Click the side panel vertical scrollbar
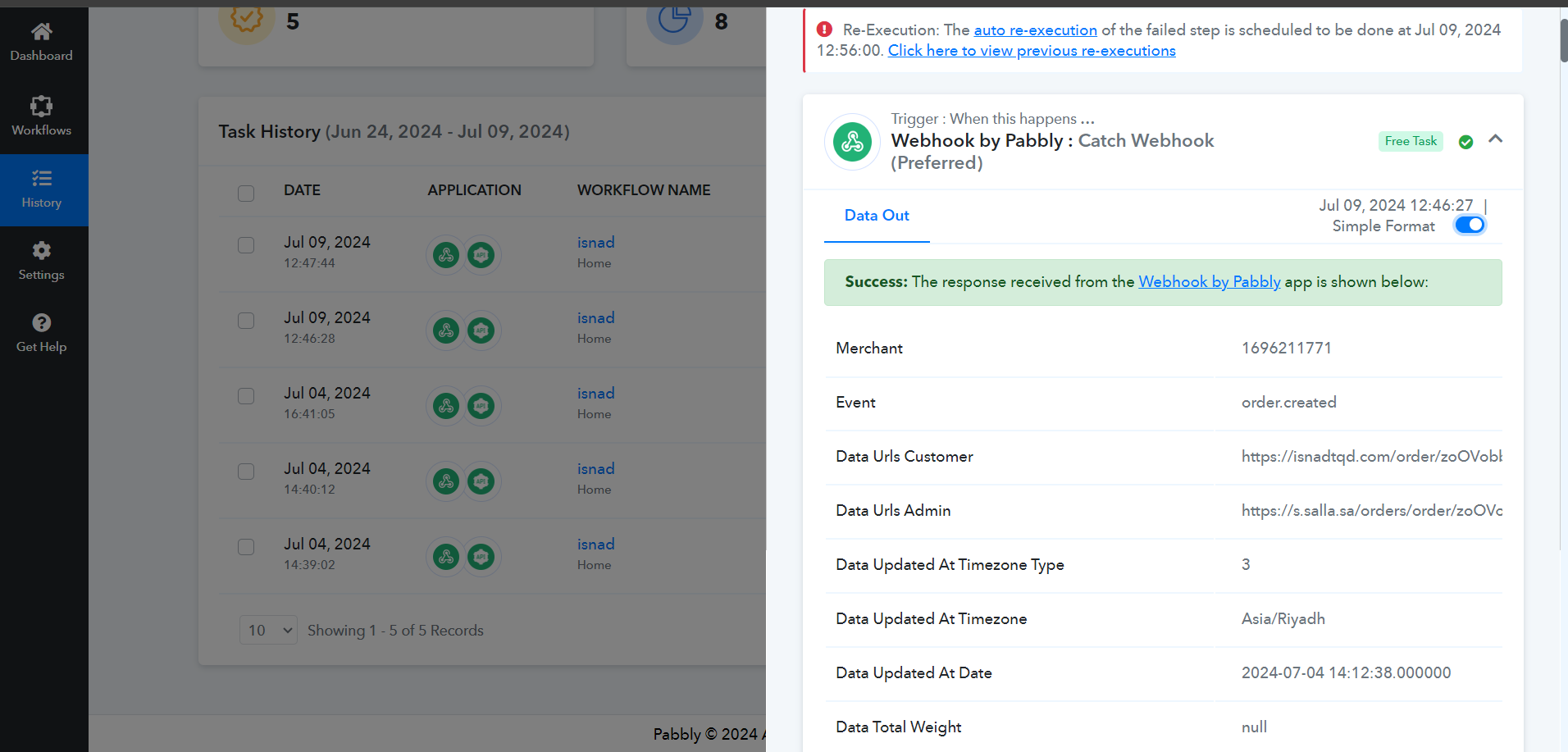The width and height of the screenshot is (1568, 752). (x=1564, y=39)
